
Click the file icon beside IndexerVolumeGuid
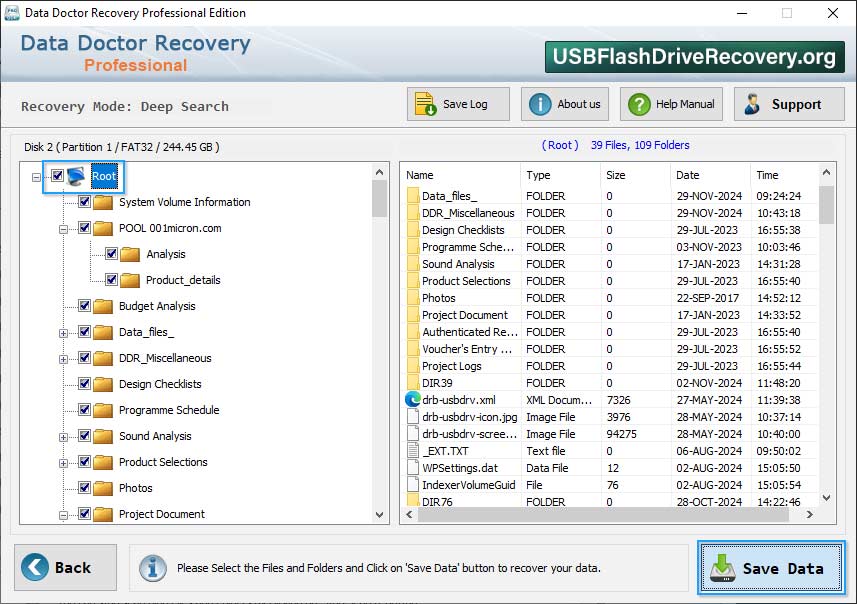[x=413, y=484]
